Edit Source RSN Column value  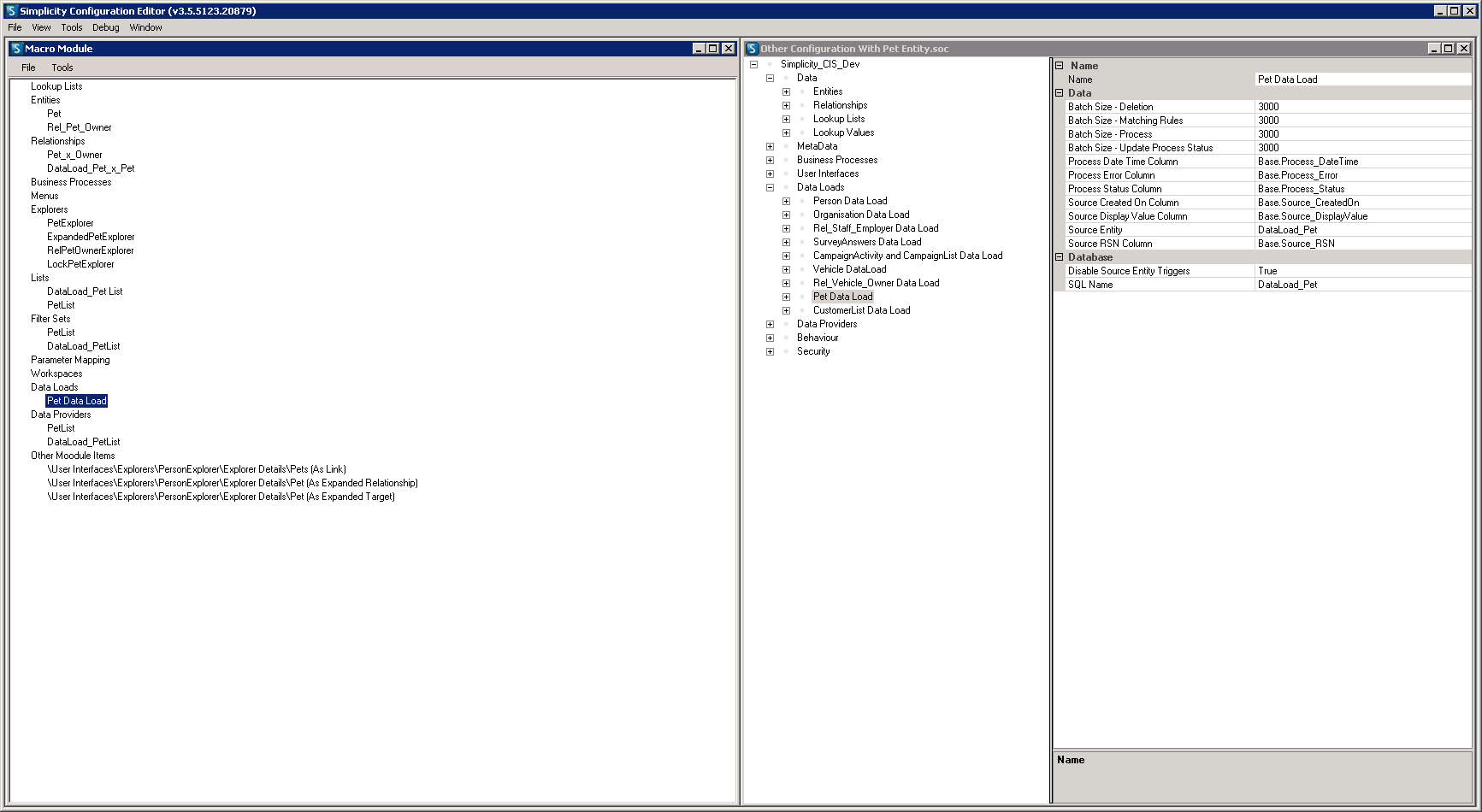click(x=1363, y=244)
